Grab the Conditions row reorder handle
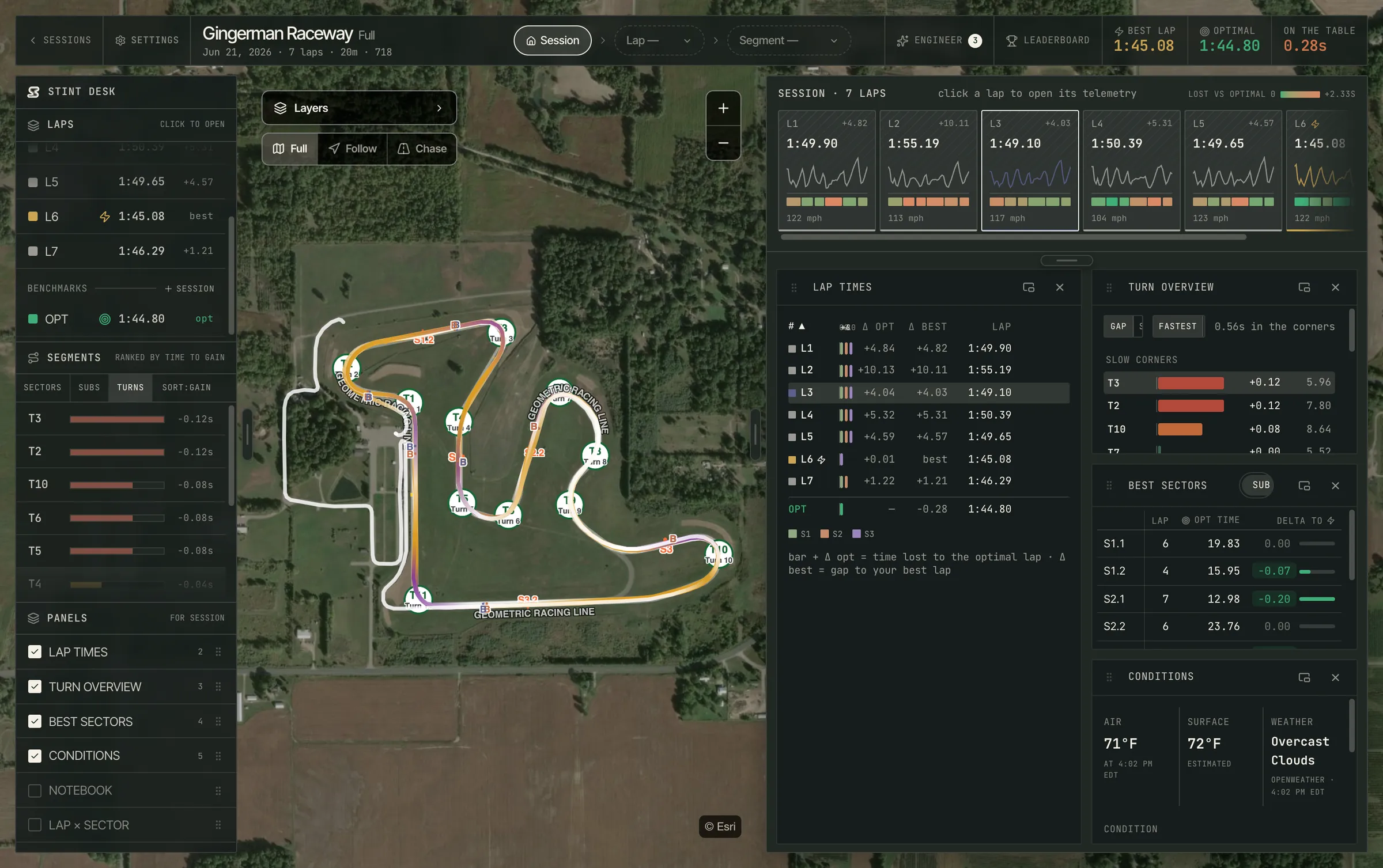 pyautogui.click(x=218, y=756)
